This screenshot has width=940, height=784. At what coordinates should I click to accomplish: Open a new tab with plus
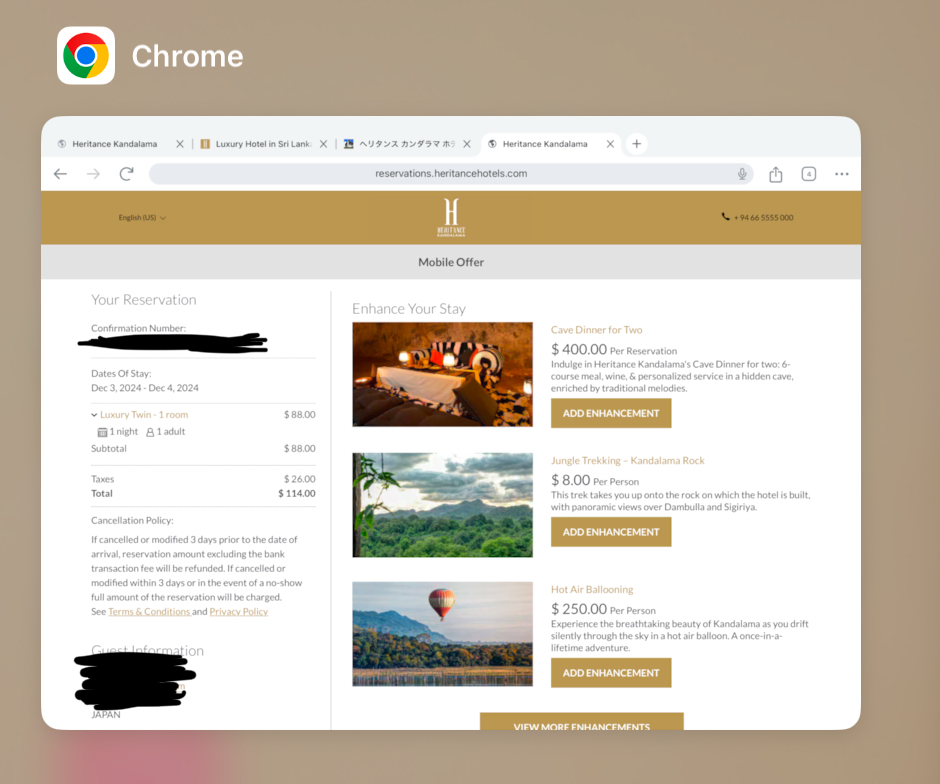(637, 144)
